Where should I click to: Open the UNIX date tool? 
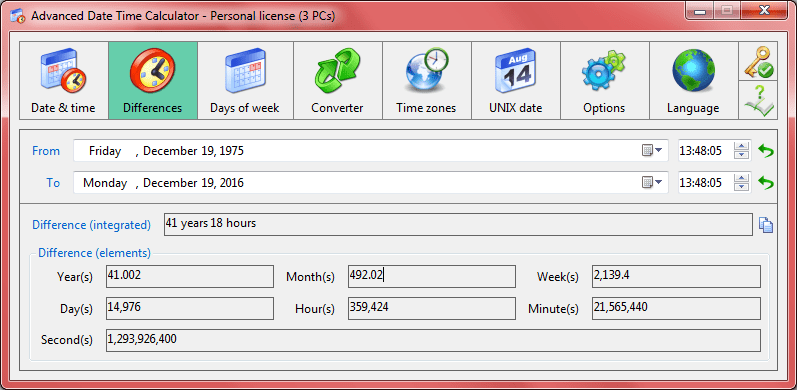coord(515,80)
